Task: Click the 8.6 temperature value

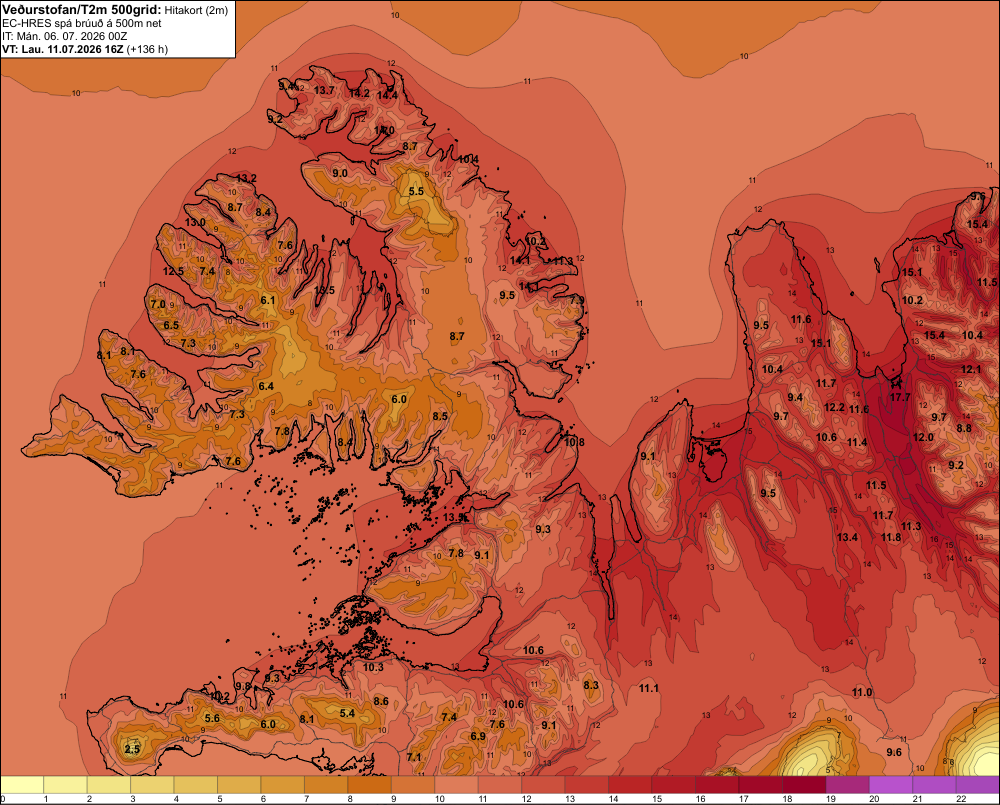Action: tap(381, 702)
